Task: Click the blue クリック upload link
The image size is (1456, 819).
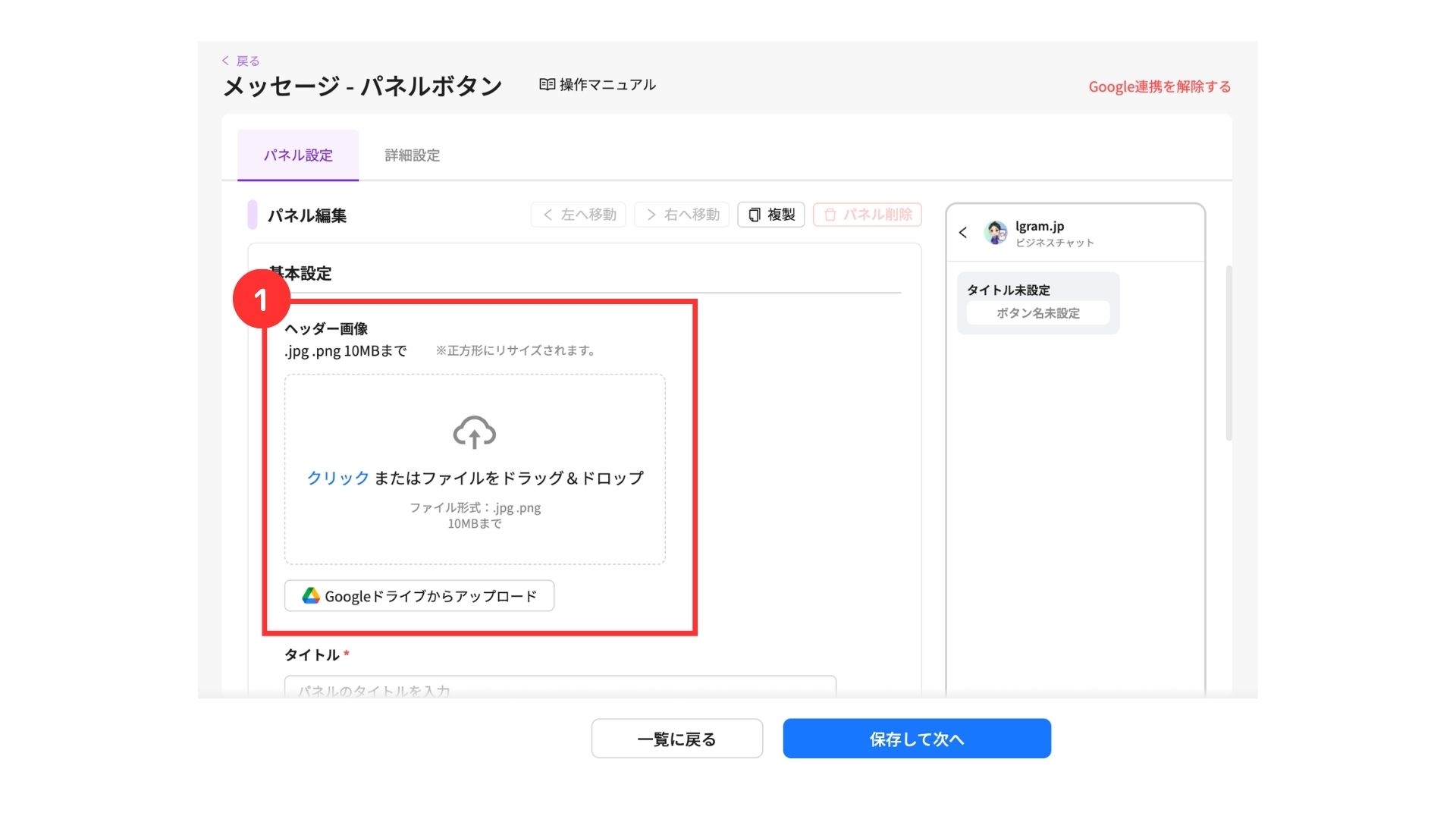Action: (x=337, y=478)
